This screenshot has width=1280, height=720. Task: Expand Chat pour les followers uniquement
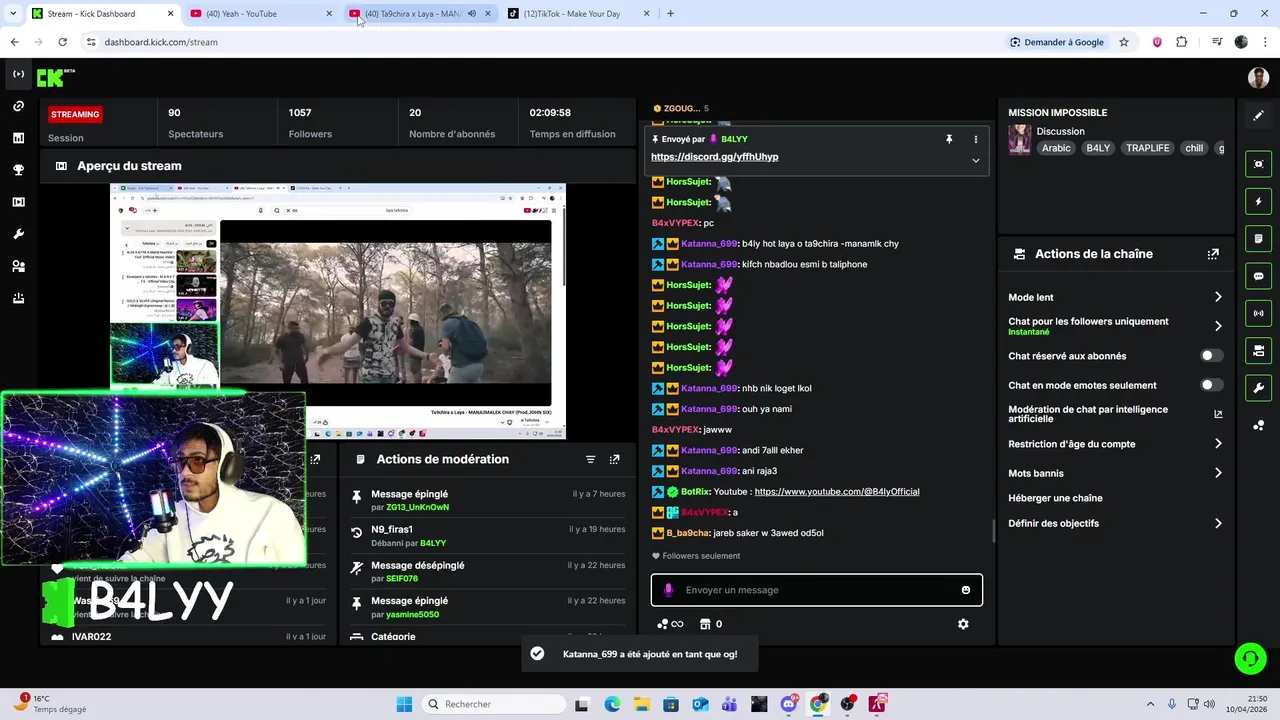[x=1218, y=326]
